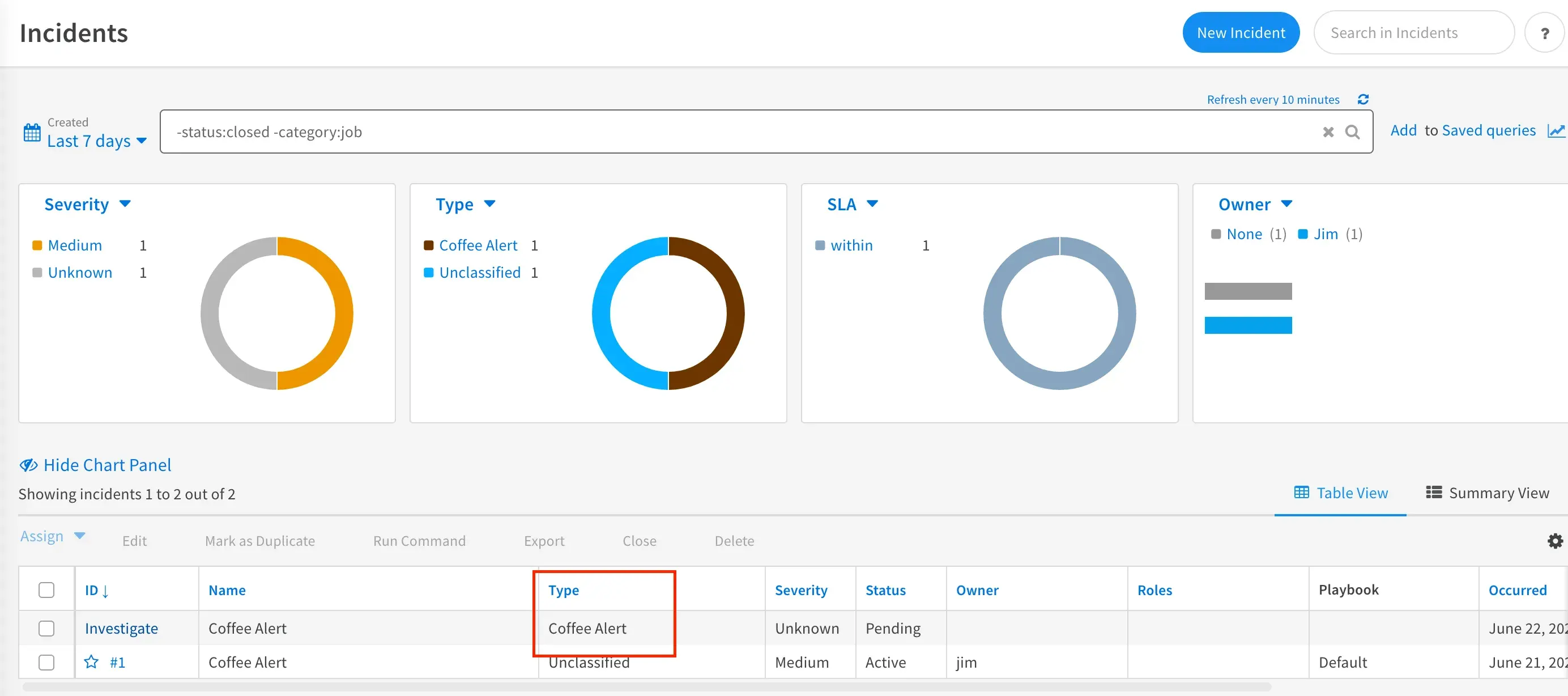
Task: Sort by the Name column header
Action: [x=227, y=590]
